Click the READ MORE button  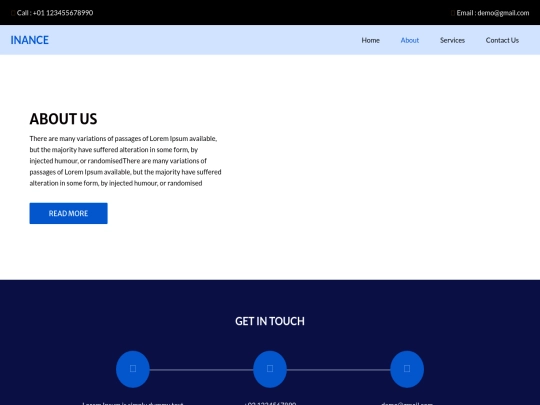pyautogui.click(x=69, y=213)
